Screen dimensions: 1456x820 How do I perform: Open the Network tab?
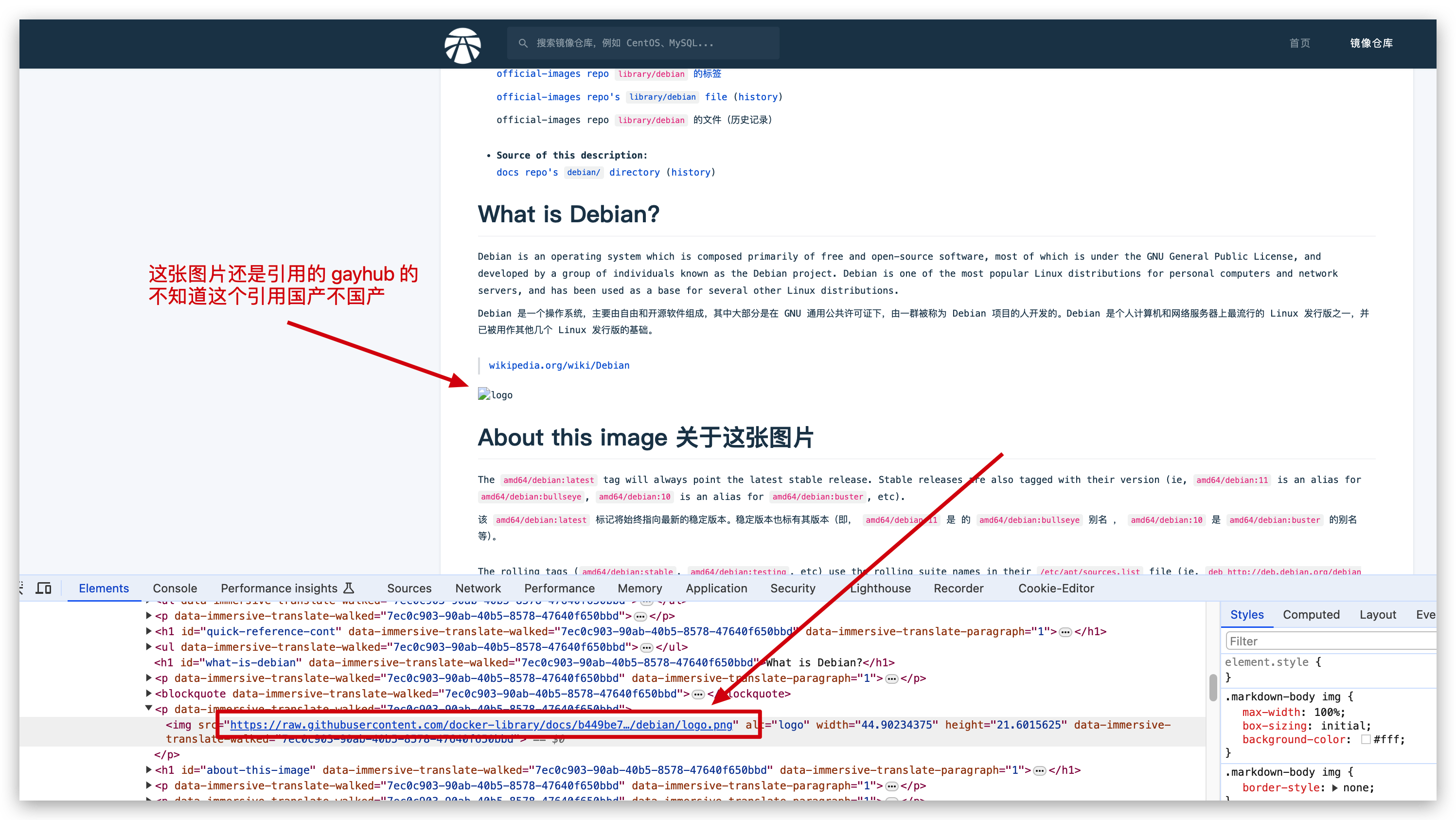pyautogui.click(x=478, y=588)
